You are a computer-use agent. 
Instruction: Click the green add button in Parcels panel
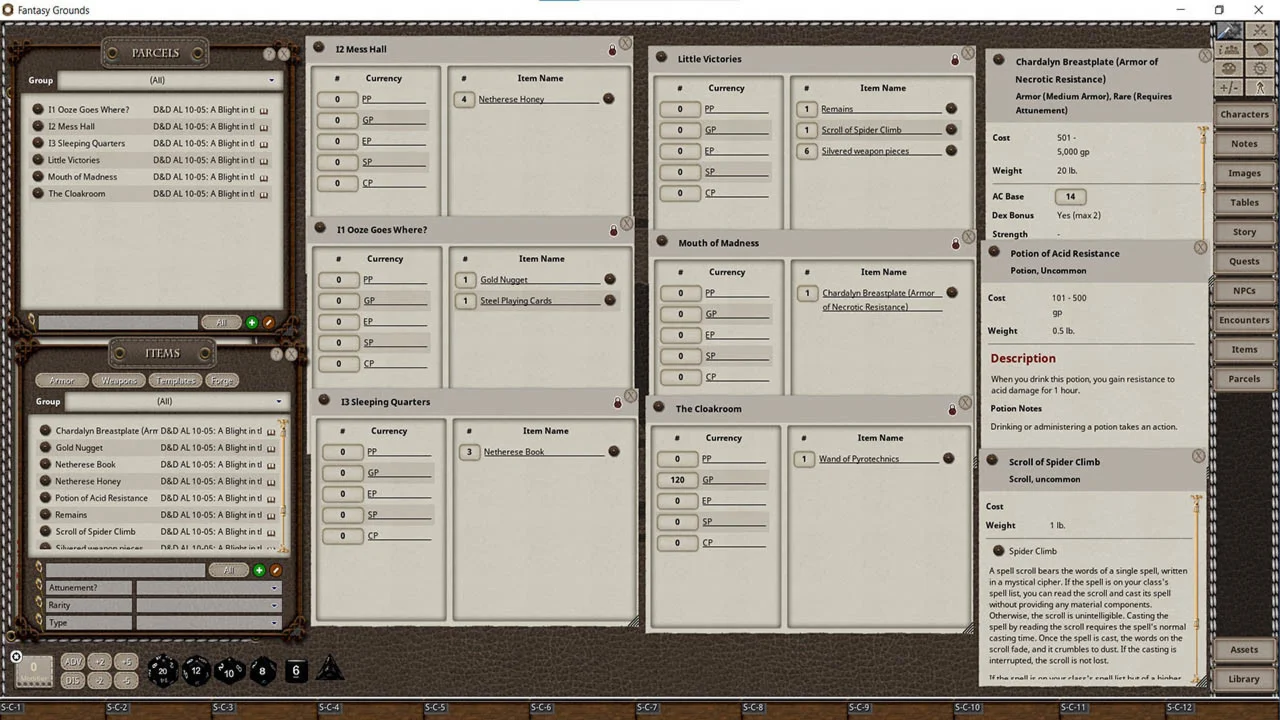(x=252, y=323)
